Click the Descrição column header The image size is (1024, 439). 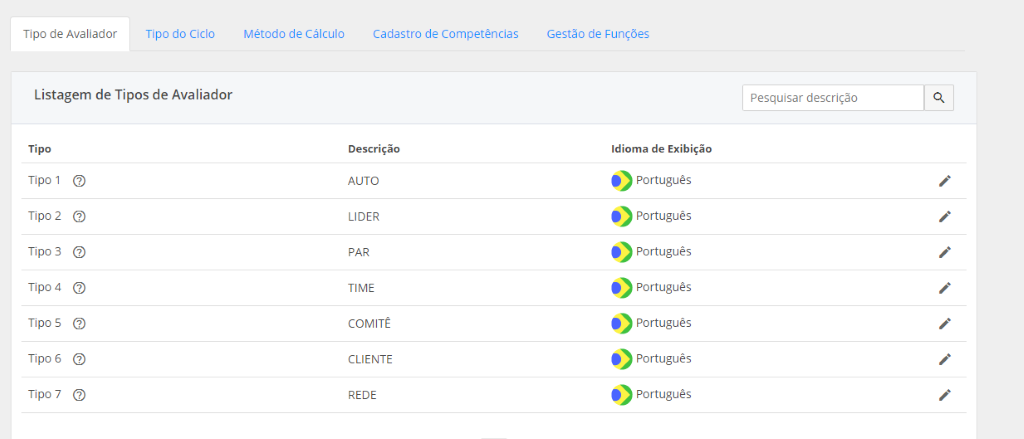pos(374,149)
